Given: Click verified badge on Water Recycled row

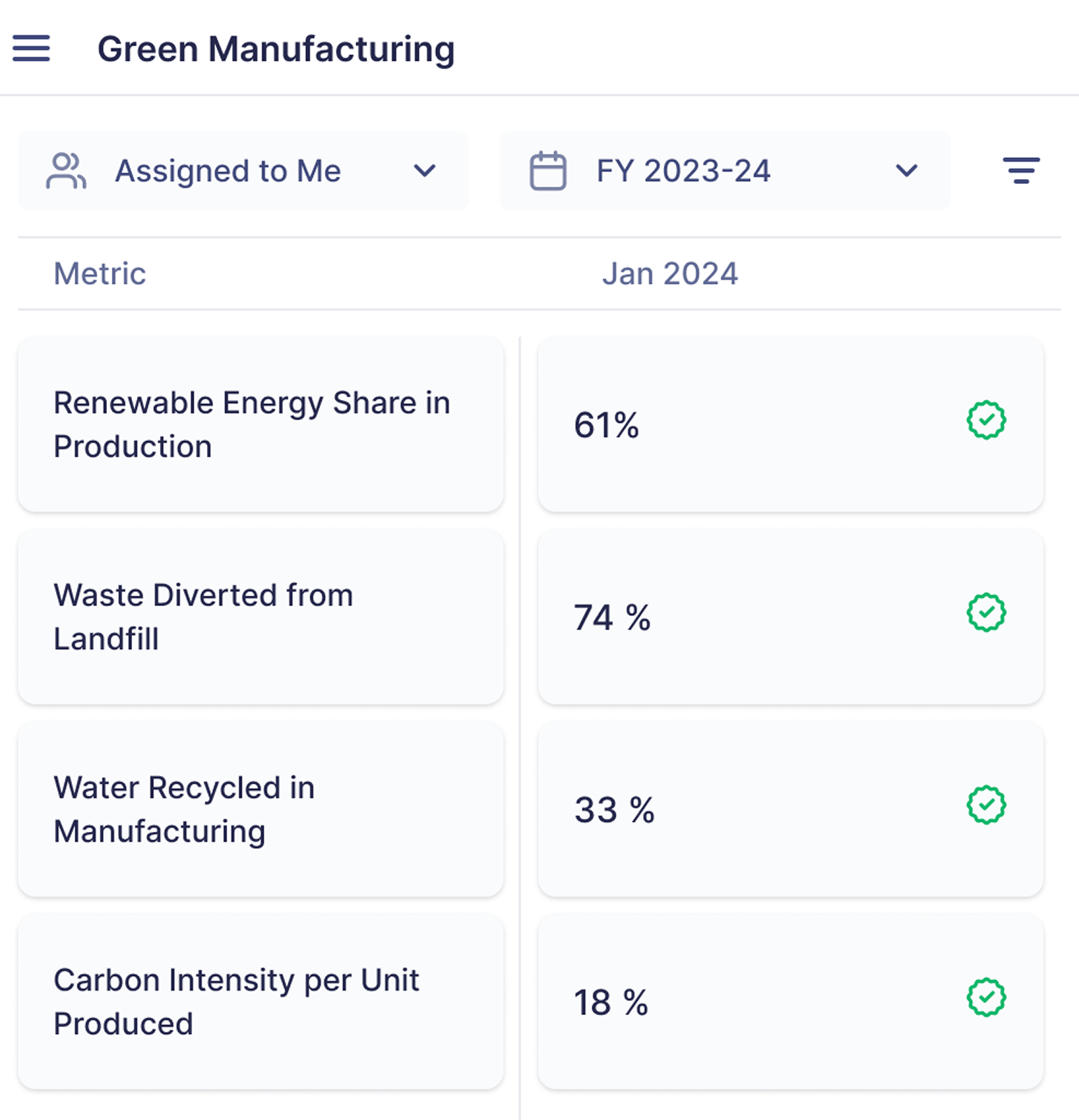Looking at the screenshot, I should pyautogui.click(x=986, y=805).
